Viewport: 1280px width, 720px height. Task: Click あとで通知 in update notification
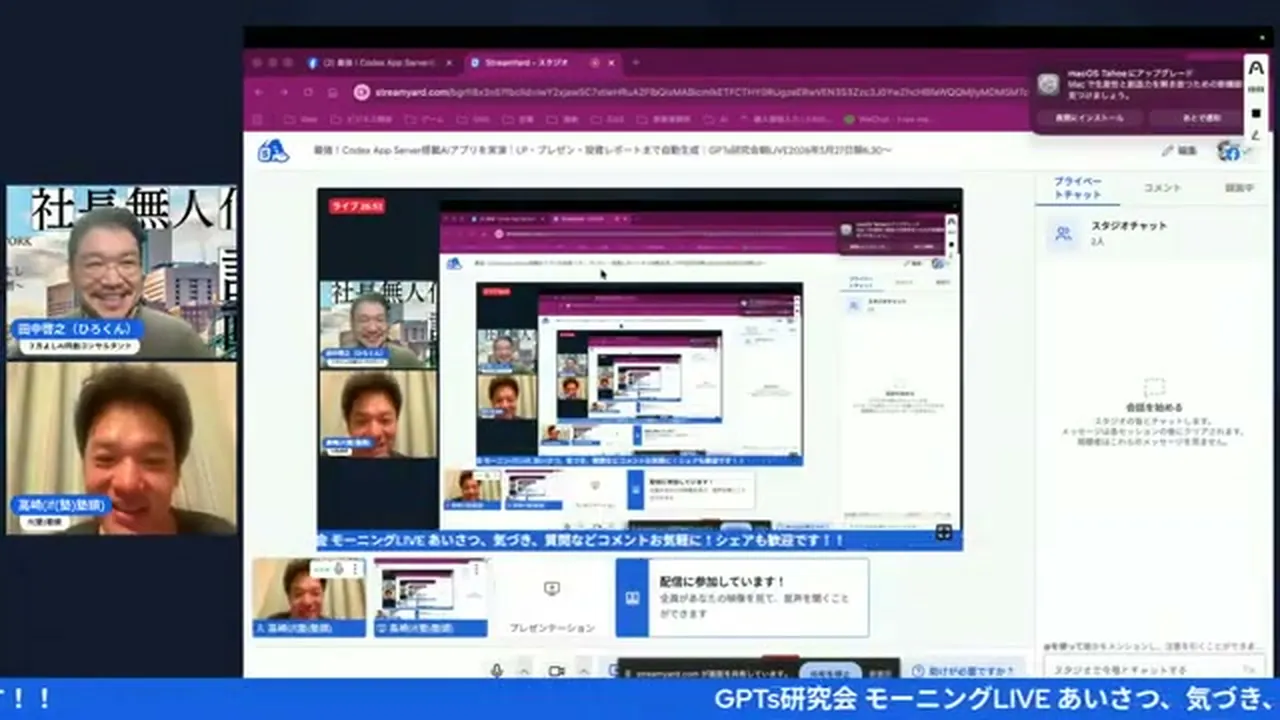point(1200,118)
